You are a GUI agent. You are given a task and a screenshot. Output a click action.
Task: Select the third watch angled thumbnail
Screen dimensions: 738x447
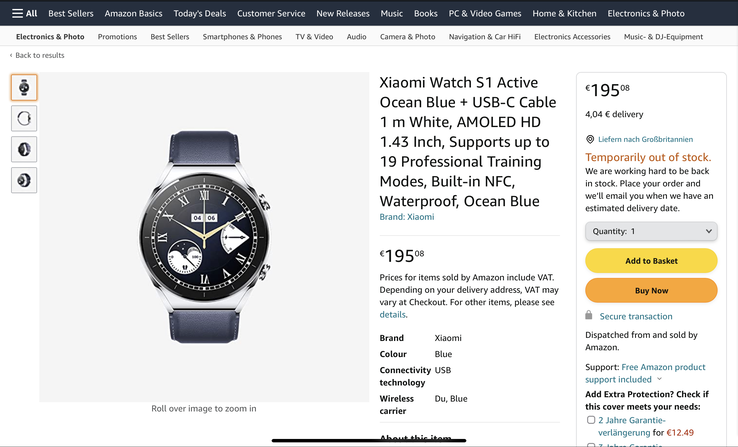[24, 149]
